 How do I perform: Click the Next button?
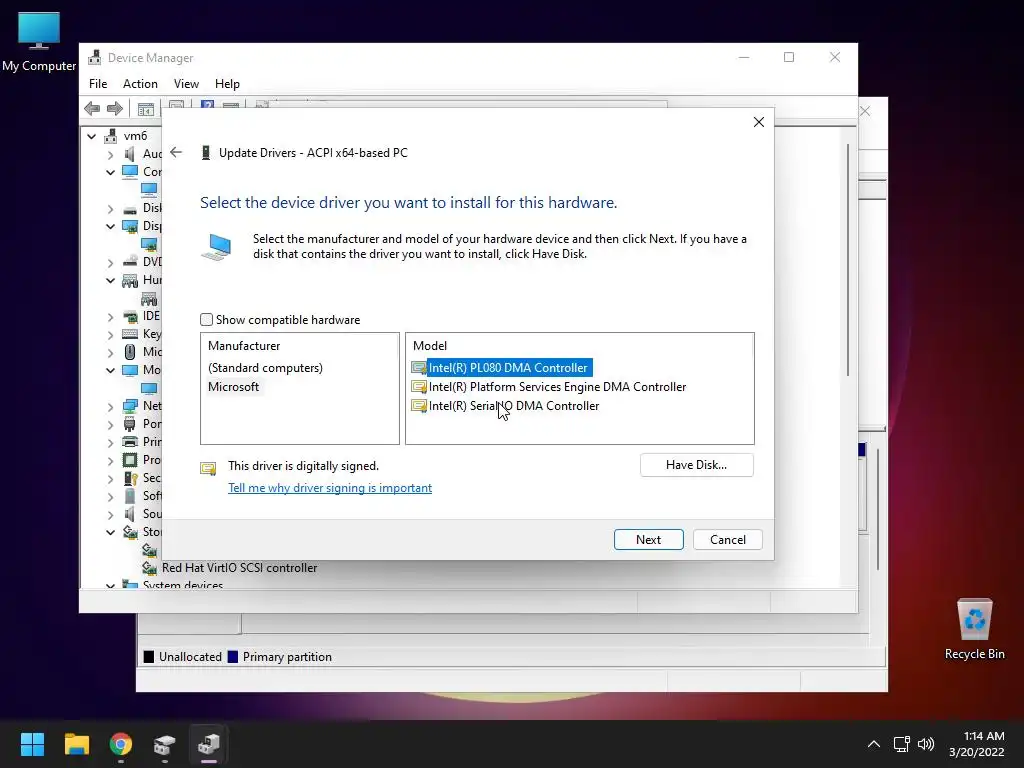(x=648, y=539)
